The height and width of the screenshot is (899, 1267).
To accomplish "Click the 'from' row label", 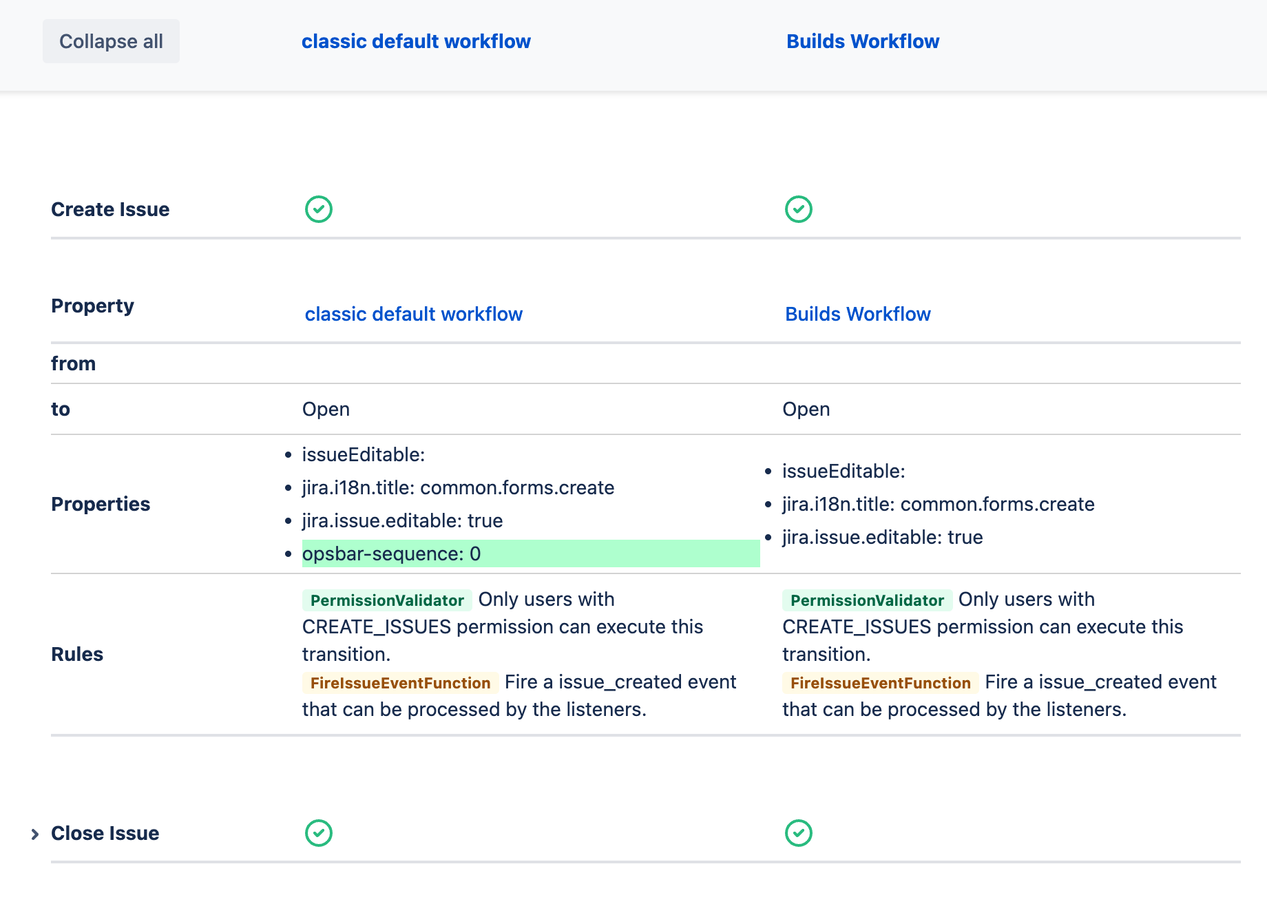I will click(x=73, y=363).
